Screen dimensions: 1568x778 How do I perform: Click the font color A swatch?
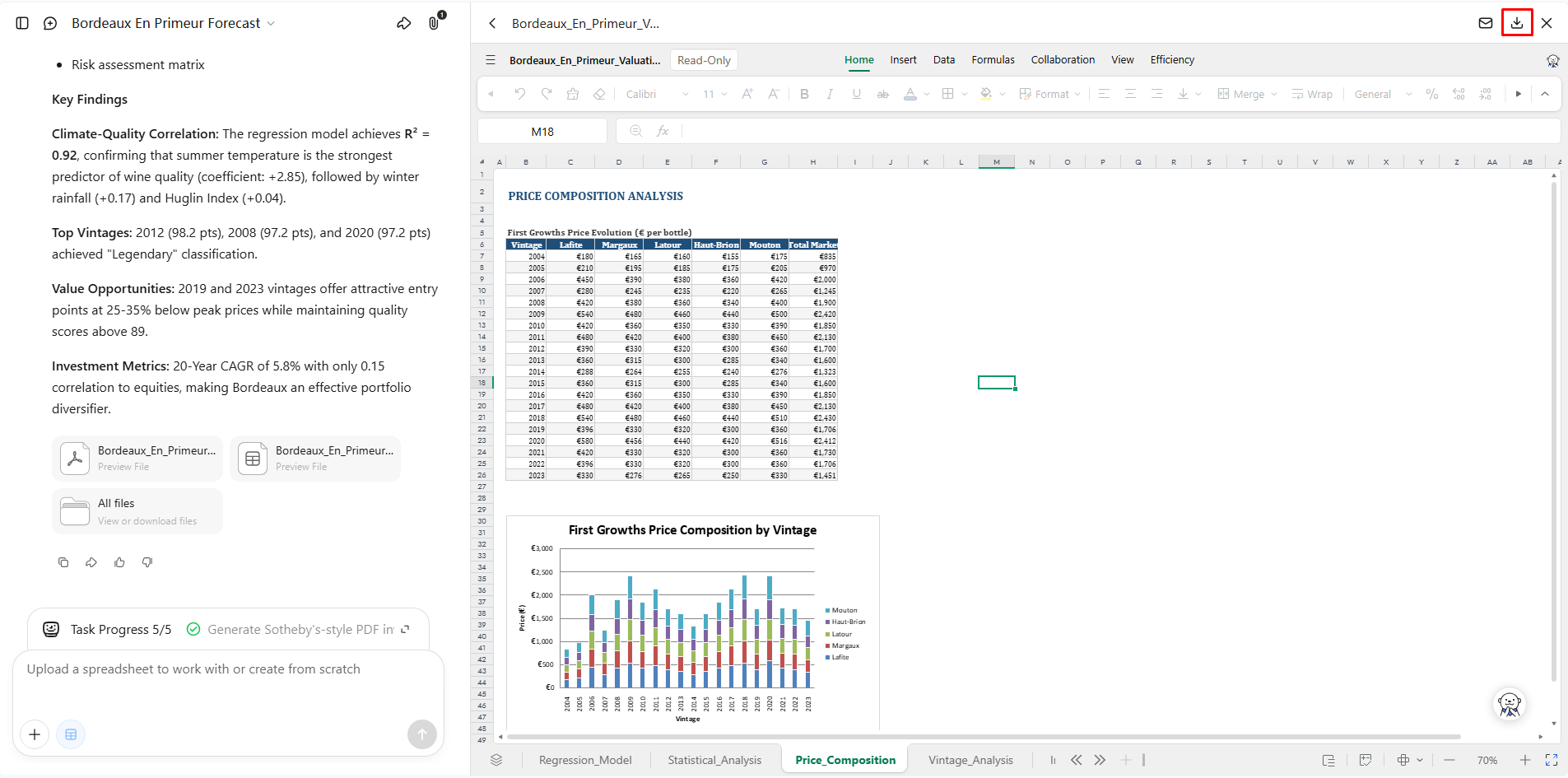[x=910, y=94]
